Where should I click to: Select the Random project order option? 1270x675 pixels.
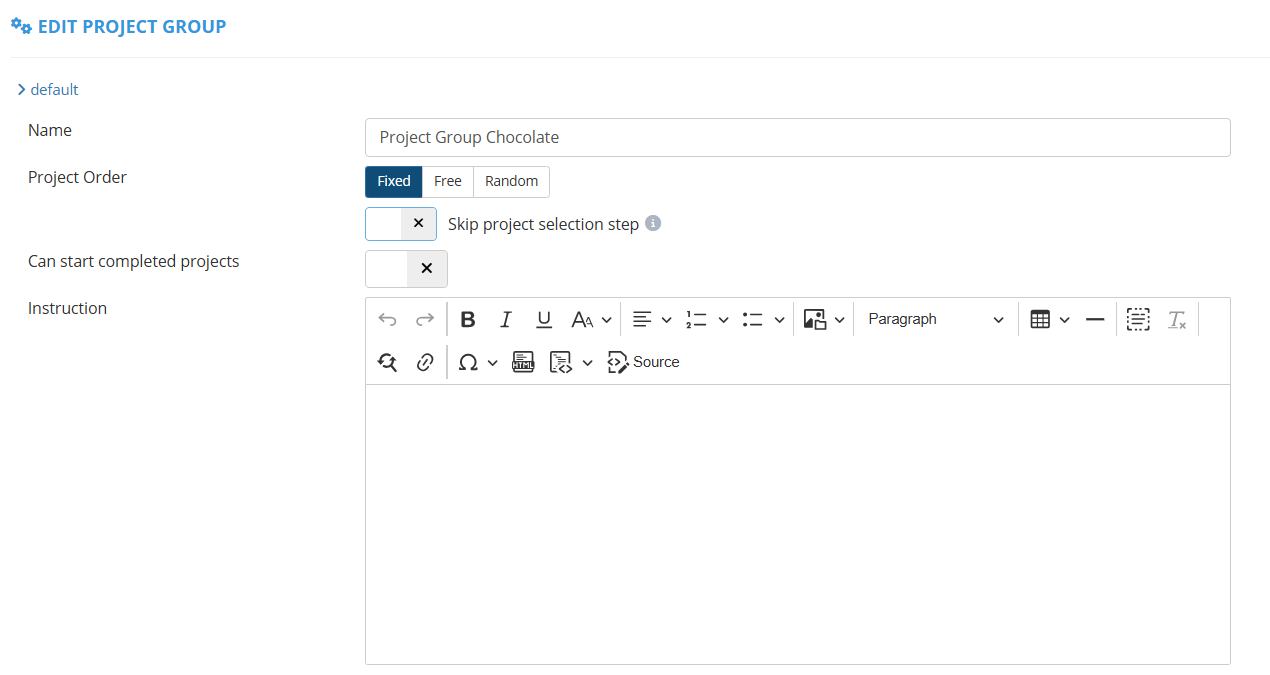click(511, 181)
